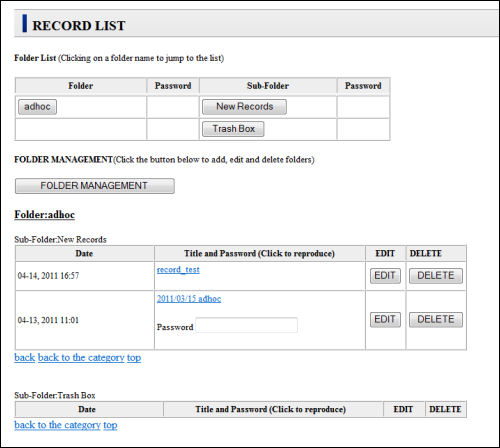Delete the record_test entry
This screenshot has width=500, height=448.
click(x=436, y=276)
